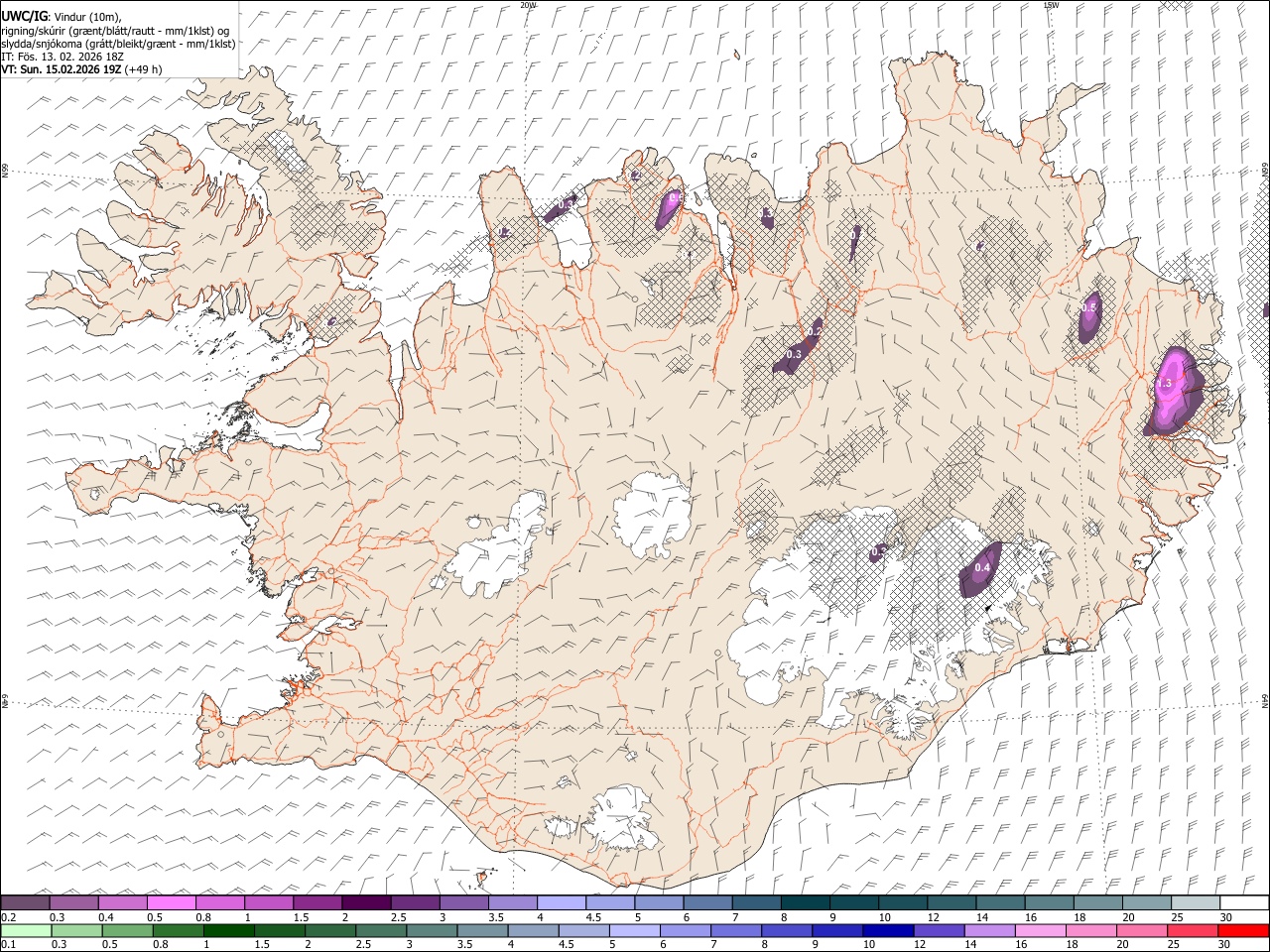1270x952 pixels.
Task: Click the UWC/IG title text
Action: pos(24,16)
